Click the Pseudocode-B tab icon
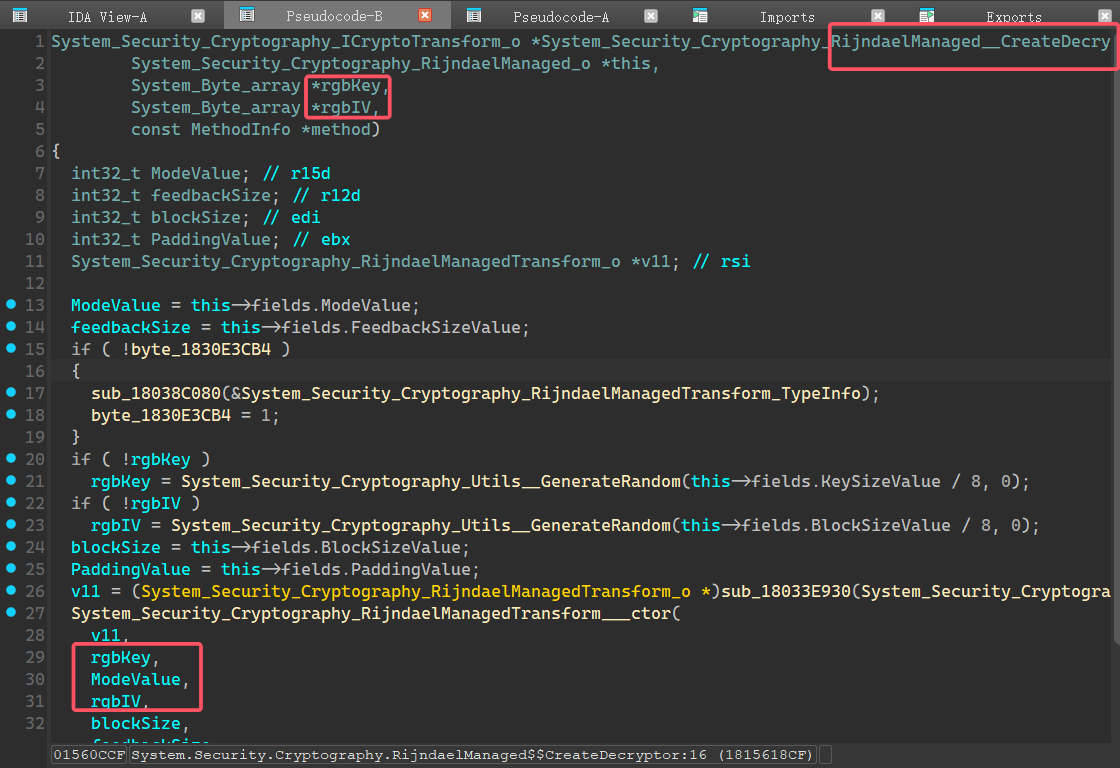The height and width of the screenshot is (768, 1120). click(x=247, y=16)
